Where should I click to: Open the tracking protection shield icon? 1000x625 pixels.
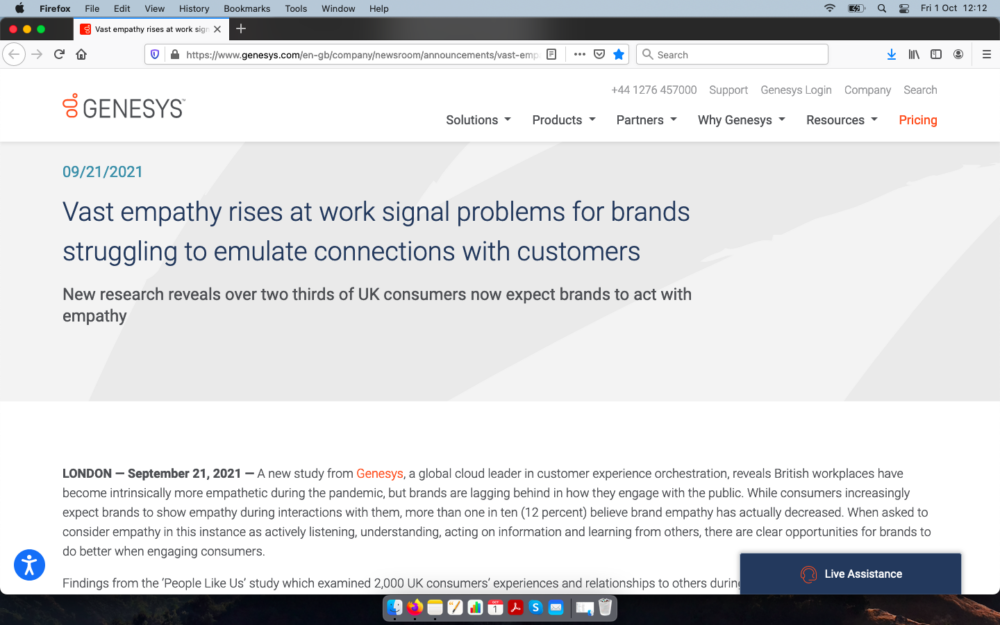[x=154, y=54]
